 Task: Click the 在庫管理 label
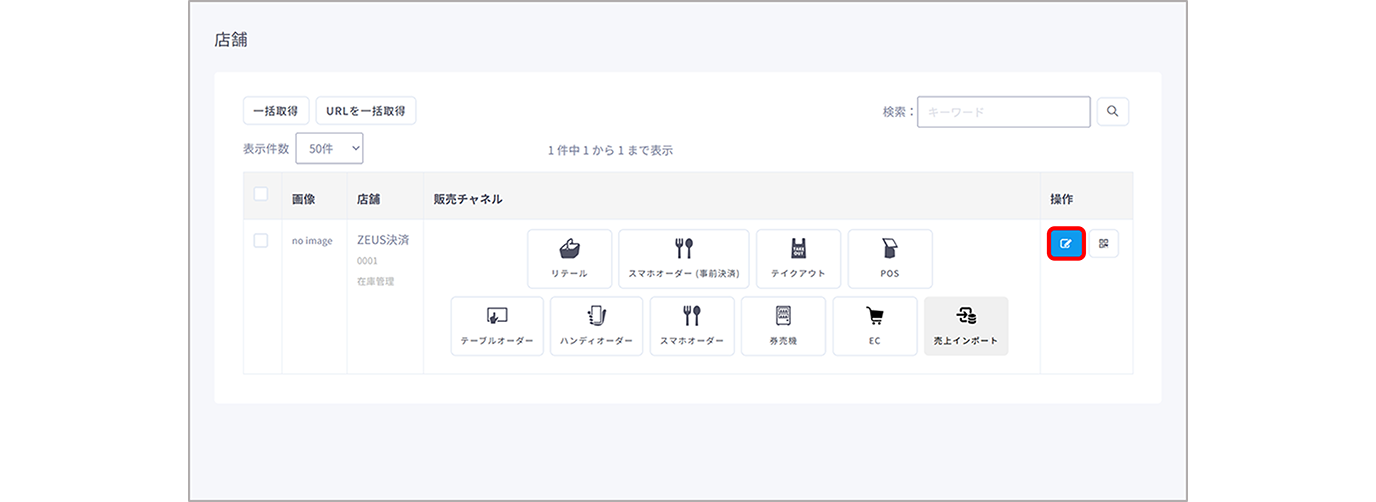tap(375, 281)
